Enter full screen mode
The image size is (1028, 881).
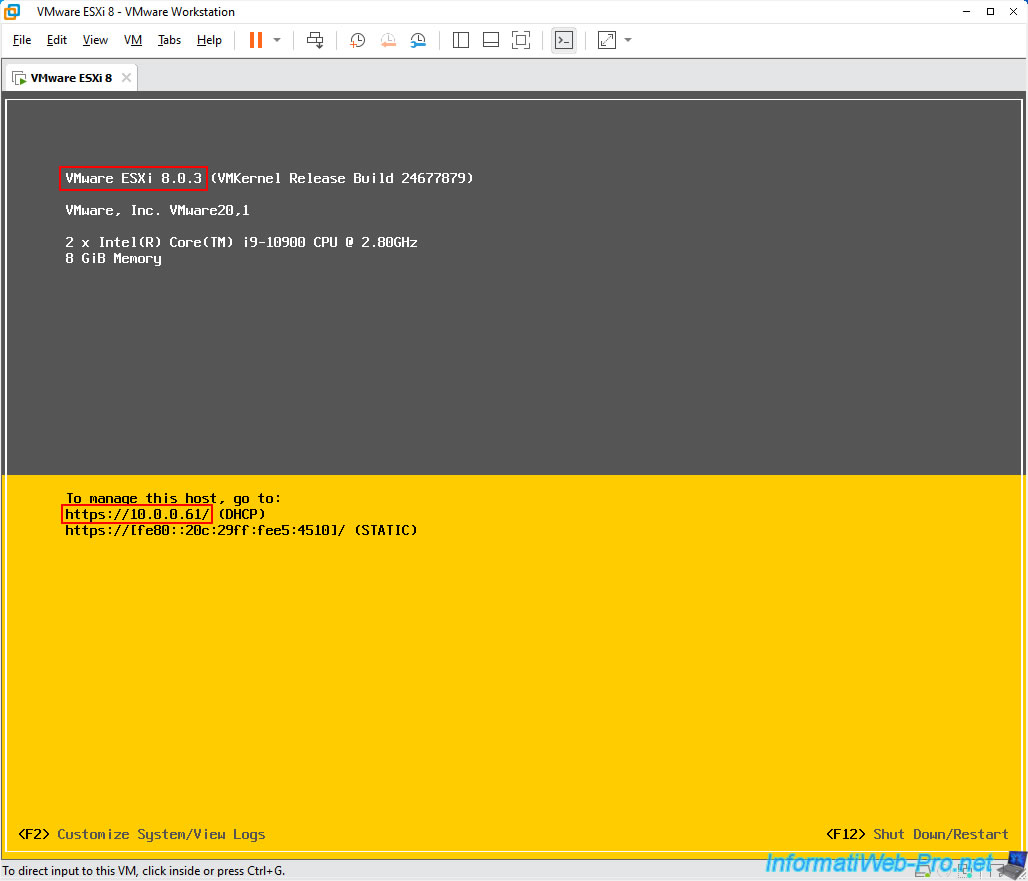(x=521, y=40)
